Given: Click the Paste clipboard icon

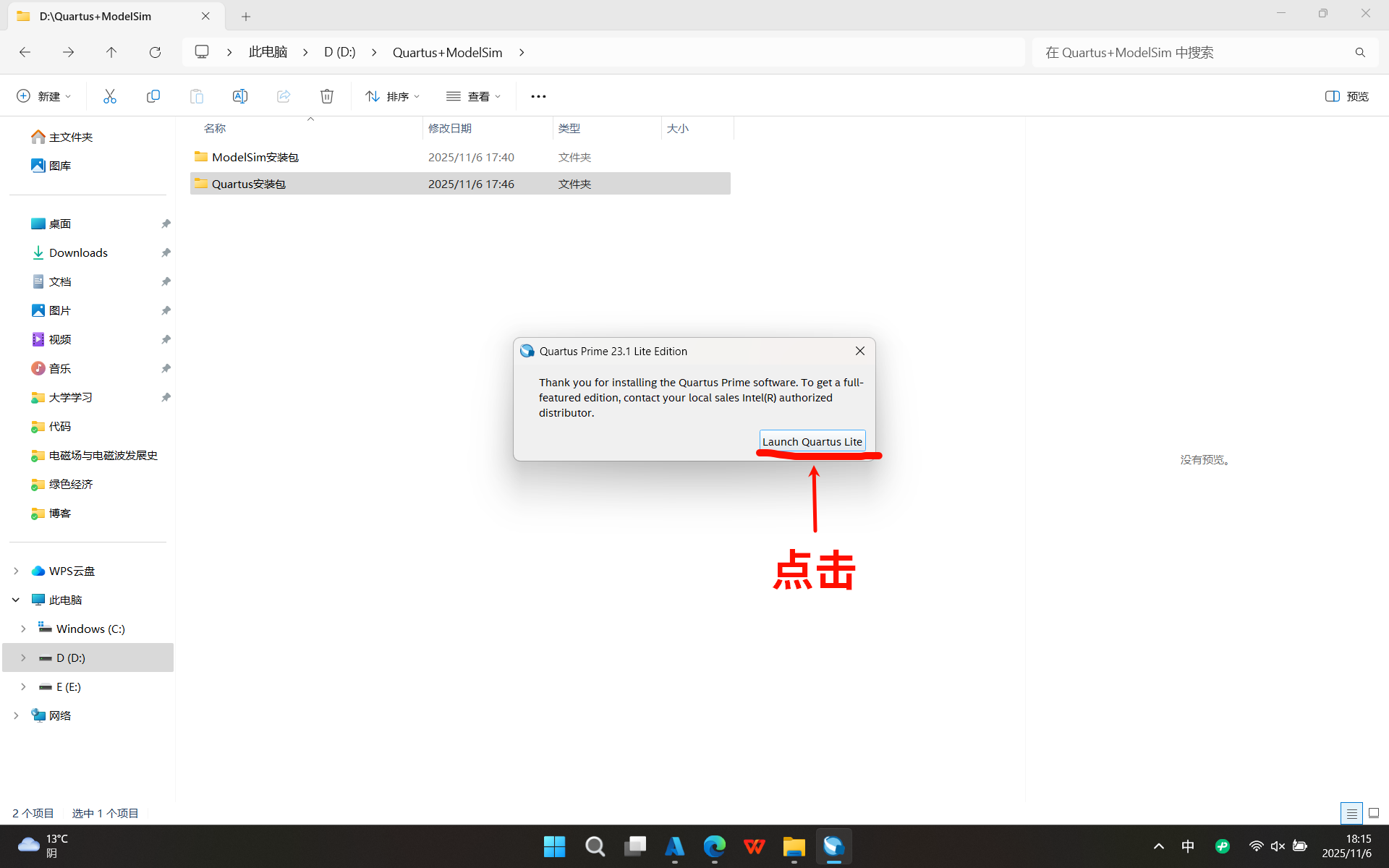Looking at the screenshot, I should (x=197, y=96).
